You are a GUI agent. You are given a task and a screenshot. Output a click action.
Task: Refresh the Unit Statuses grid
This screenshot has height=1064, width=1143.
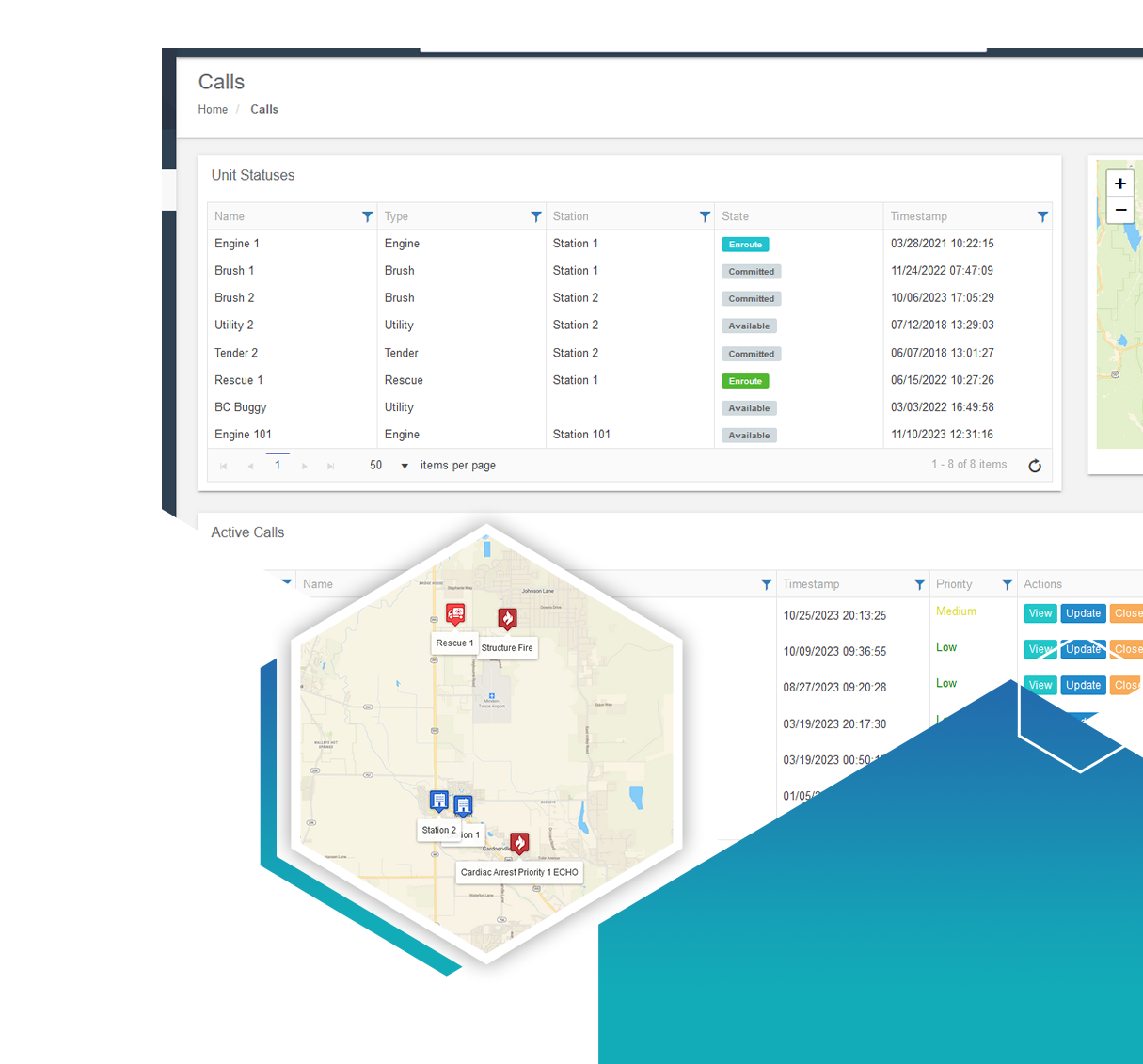(x=1035, y=465)
